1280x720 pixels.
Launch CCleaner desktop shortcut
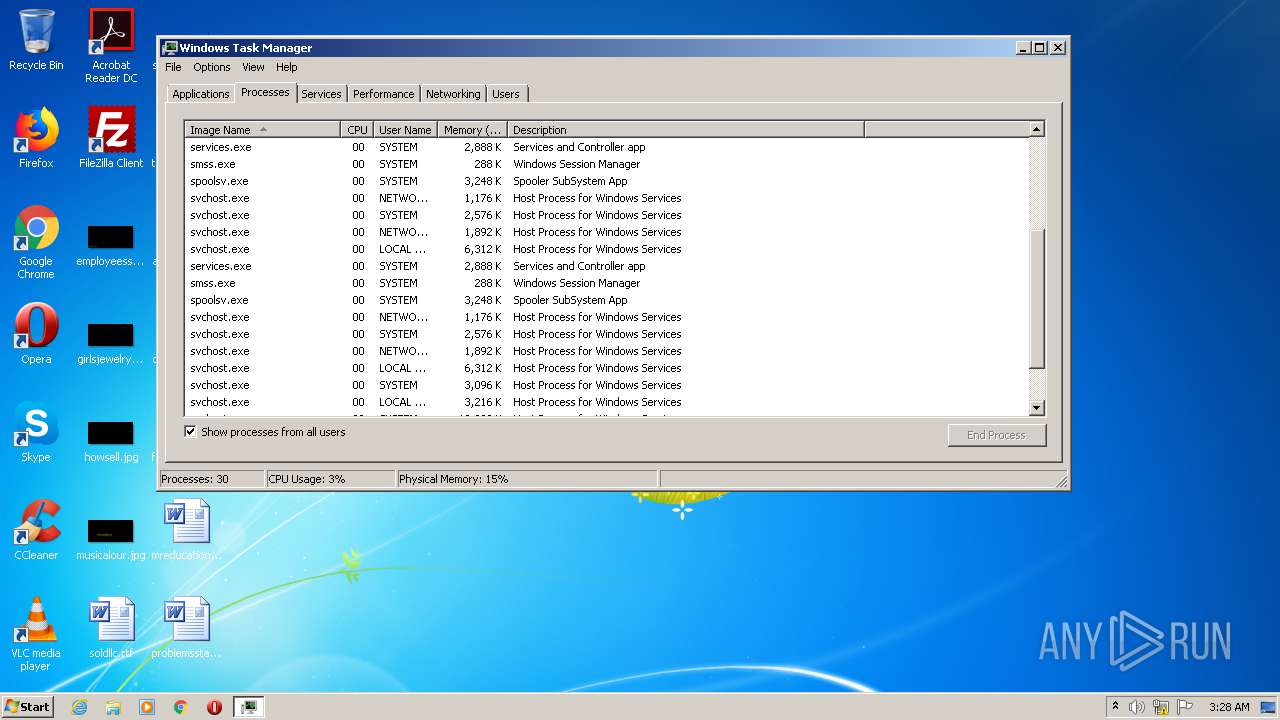(36, 530)
